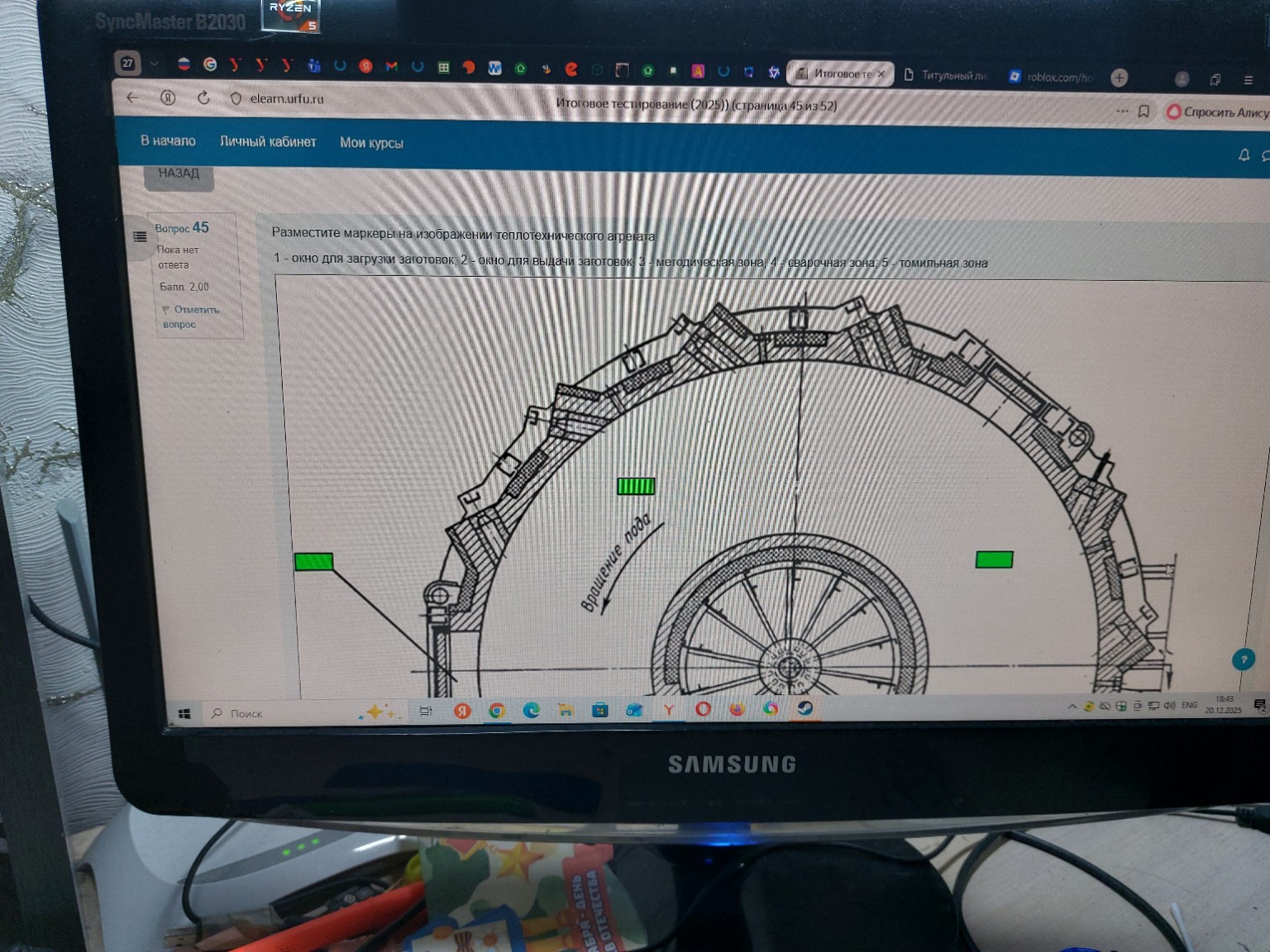Open a new browser tab with plus
1270x952 pixels.
[1119, 78]
